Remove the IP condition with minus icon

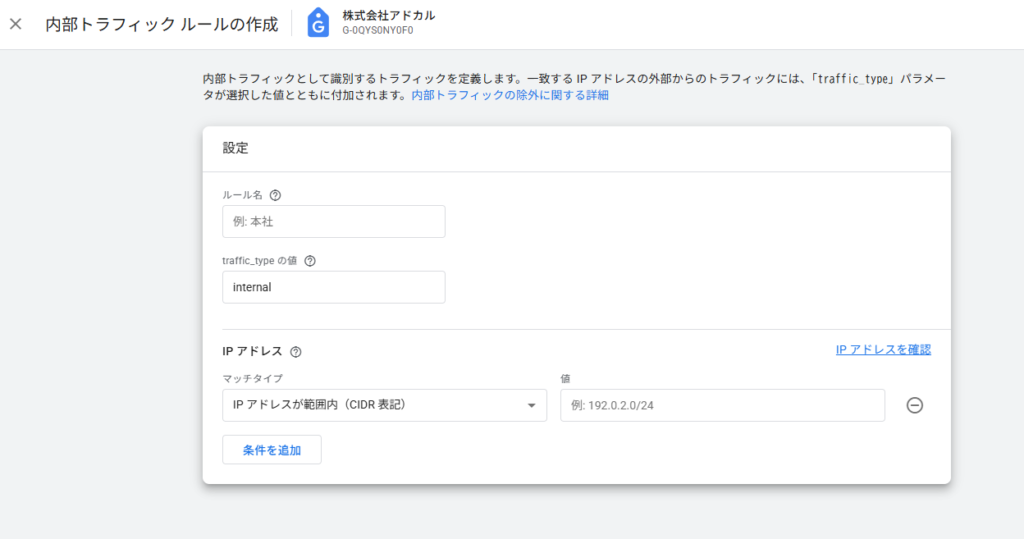click(914, 405)
